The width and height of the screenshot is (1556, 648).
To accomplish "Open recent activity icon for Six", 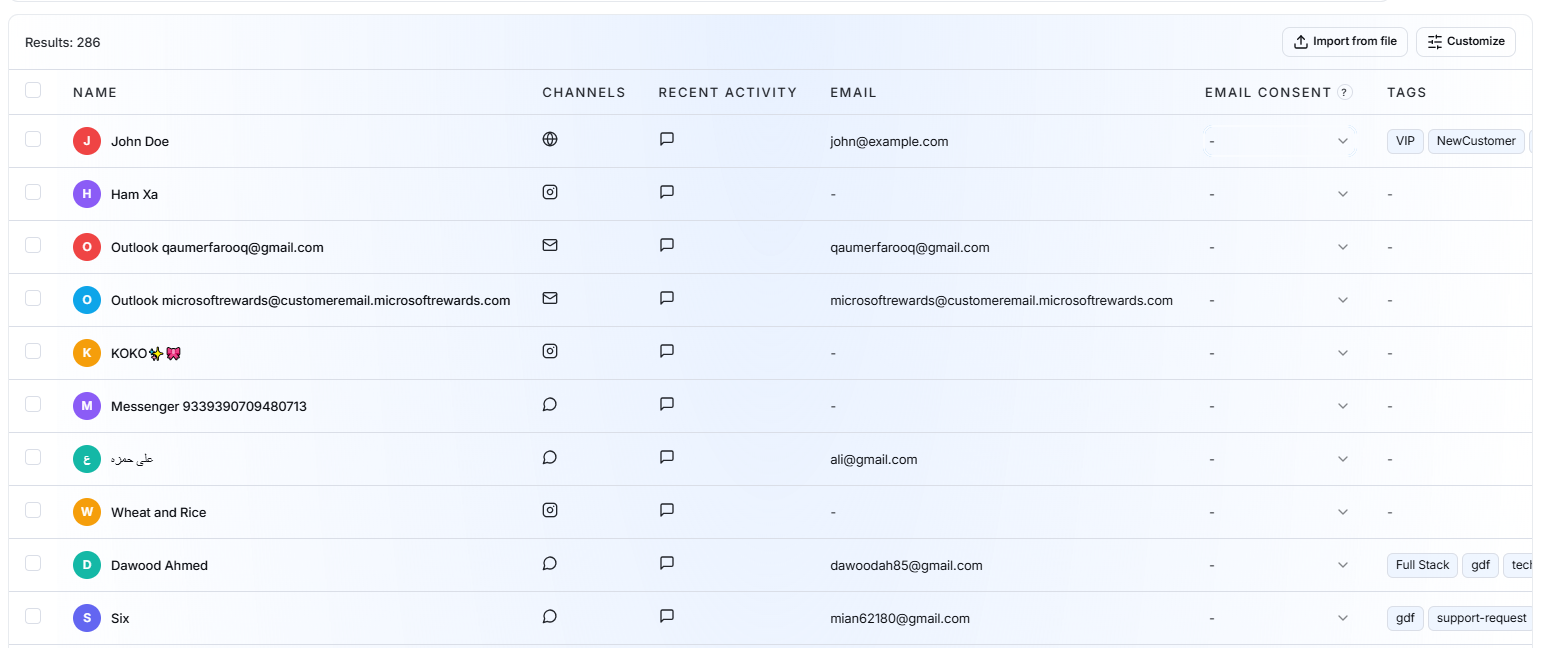I will (x=667, y=616).
